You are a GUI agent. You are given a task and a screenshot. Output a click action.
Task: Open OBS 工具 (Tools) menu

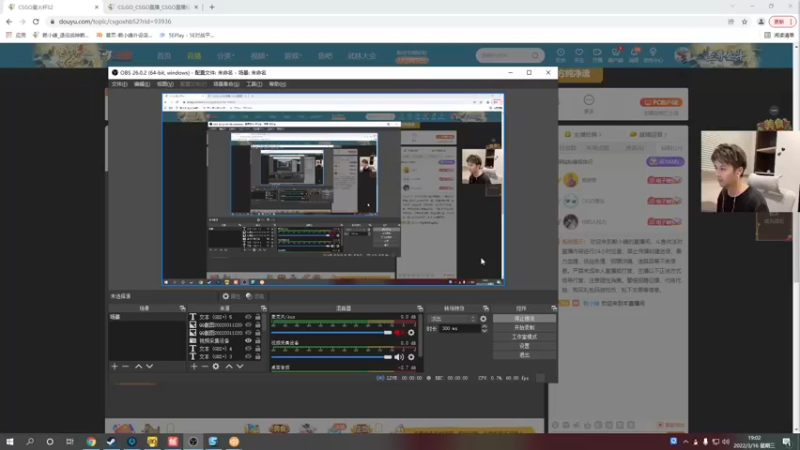[x=254, y=84]
